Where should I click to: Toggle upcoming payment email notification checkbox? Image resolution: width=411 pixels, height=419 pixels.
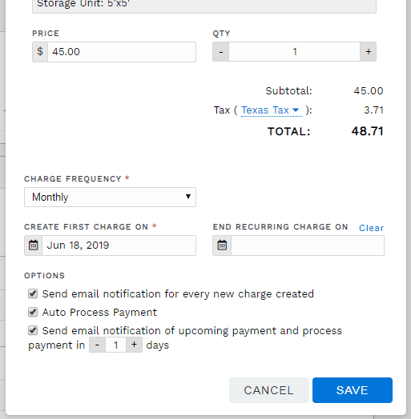[x=33, y=330]
